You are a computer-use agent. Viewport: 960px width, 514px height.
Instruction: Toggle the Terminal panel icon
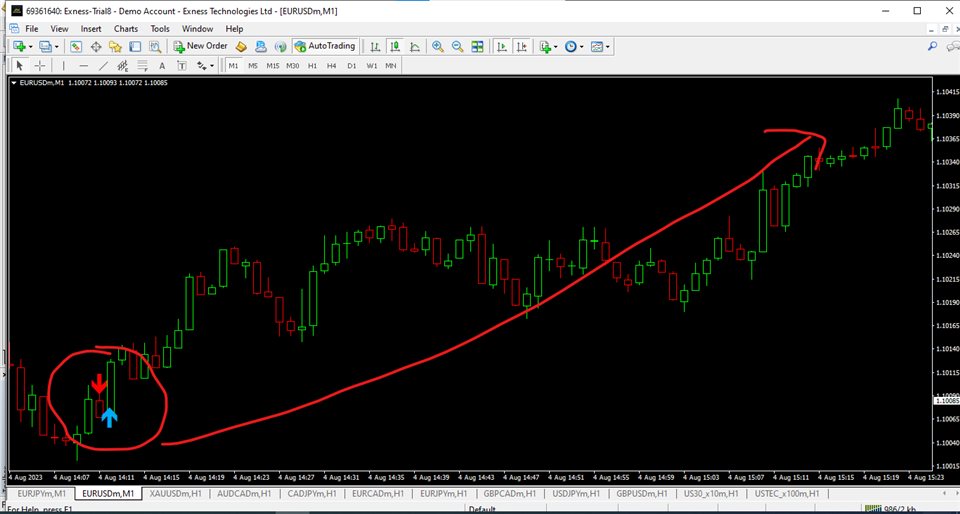pyautogui.click(x=135, y=47)
